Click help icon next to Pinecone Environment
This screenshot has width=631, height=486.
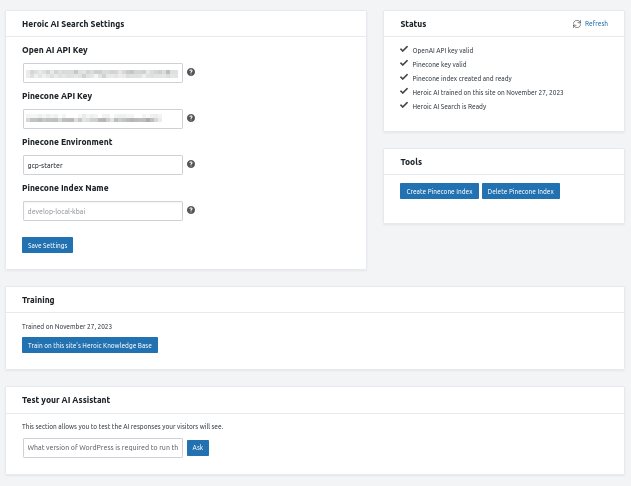click(191, 164)
